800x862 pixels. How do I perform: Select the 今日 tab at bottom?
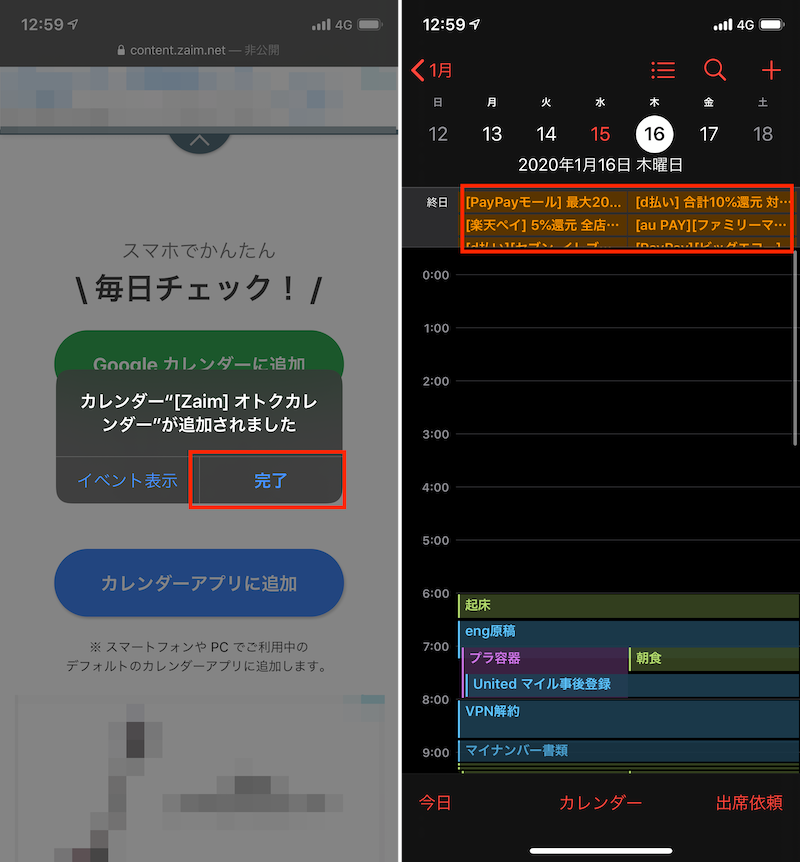point(435,802)
